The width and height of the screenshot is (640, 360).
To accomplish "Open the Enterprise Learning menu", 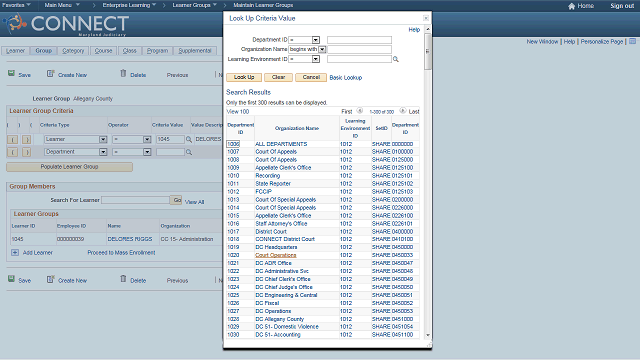I will tap(129, 5).
